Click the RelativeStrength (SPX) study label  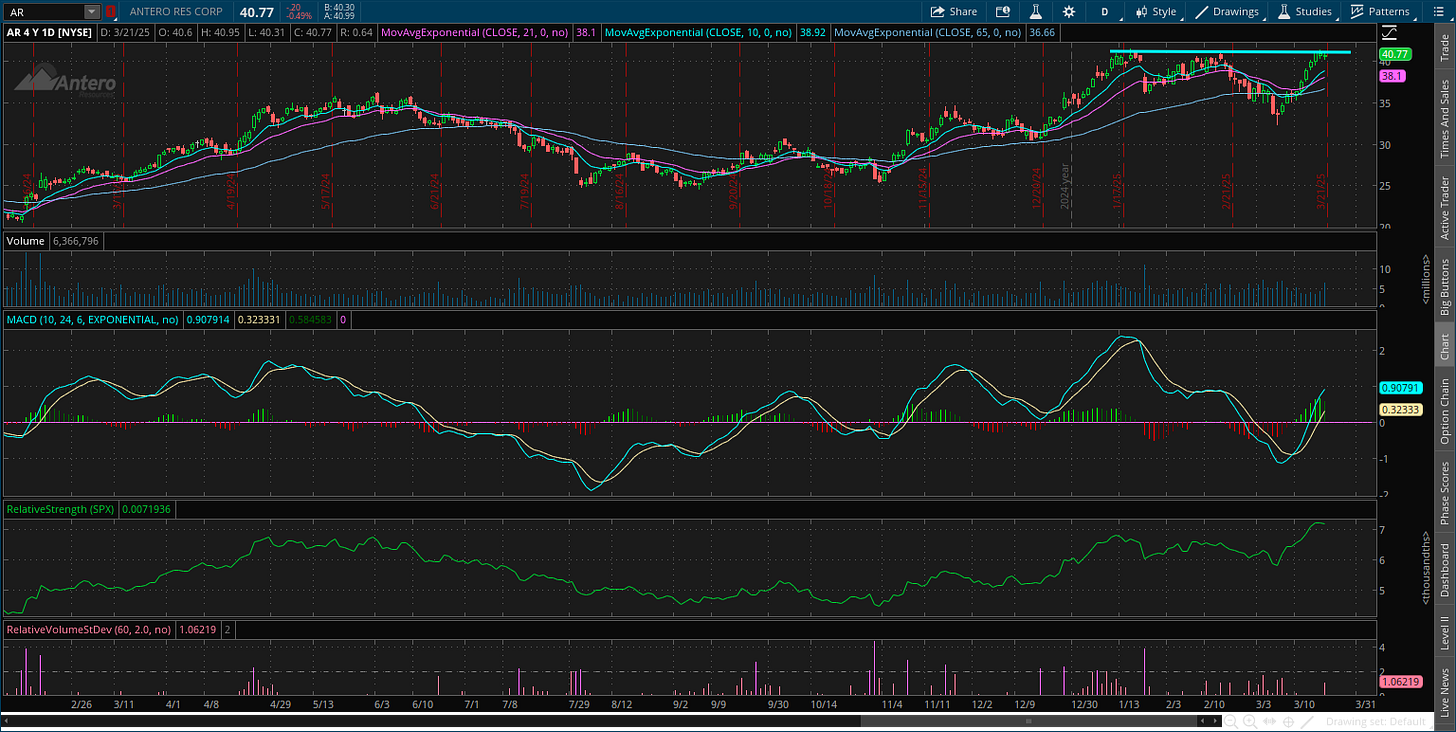click(60, 509)
